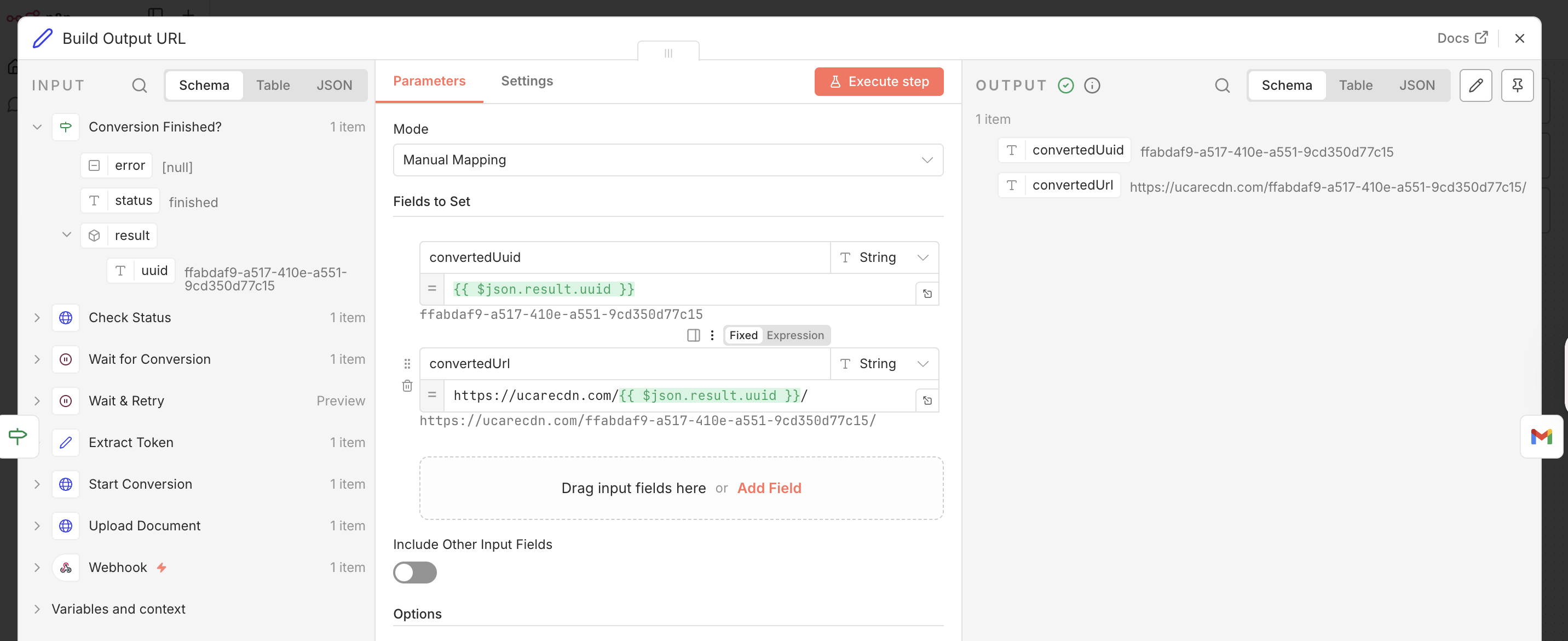Click the Add Field link
This screenshot has height=641, width=1568.
click(x=769, y=488)
